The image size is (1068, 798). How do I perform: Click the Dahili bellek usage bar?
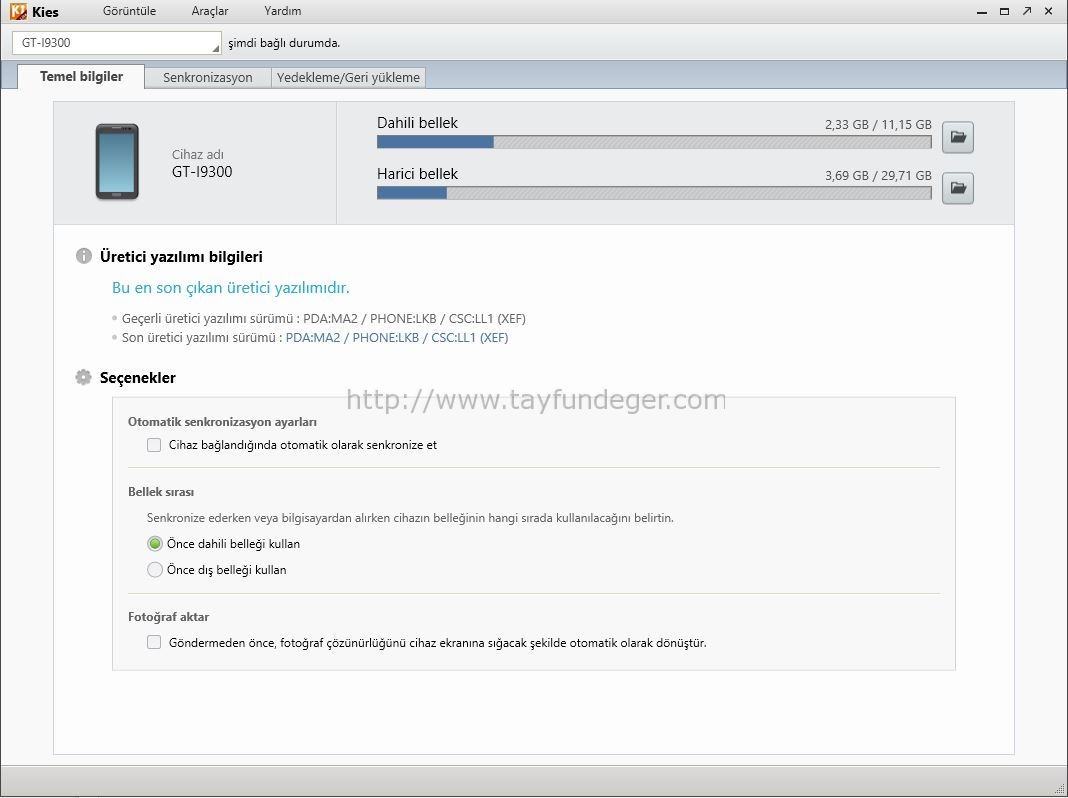click(x=654, y=142)
